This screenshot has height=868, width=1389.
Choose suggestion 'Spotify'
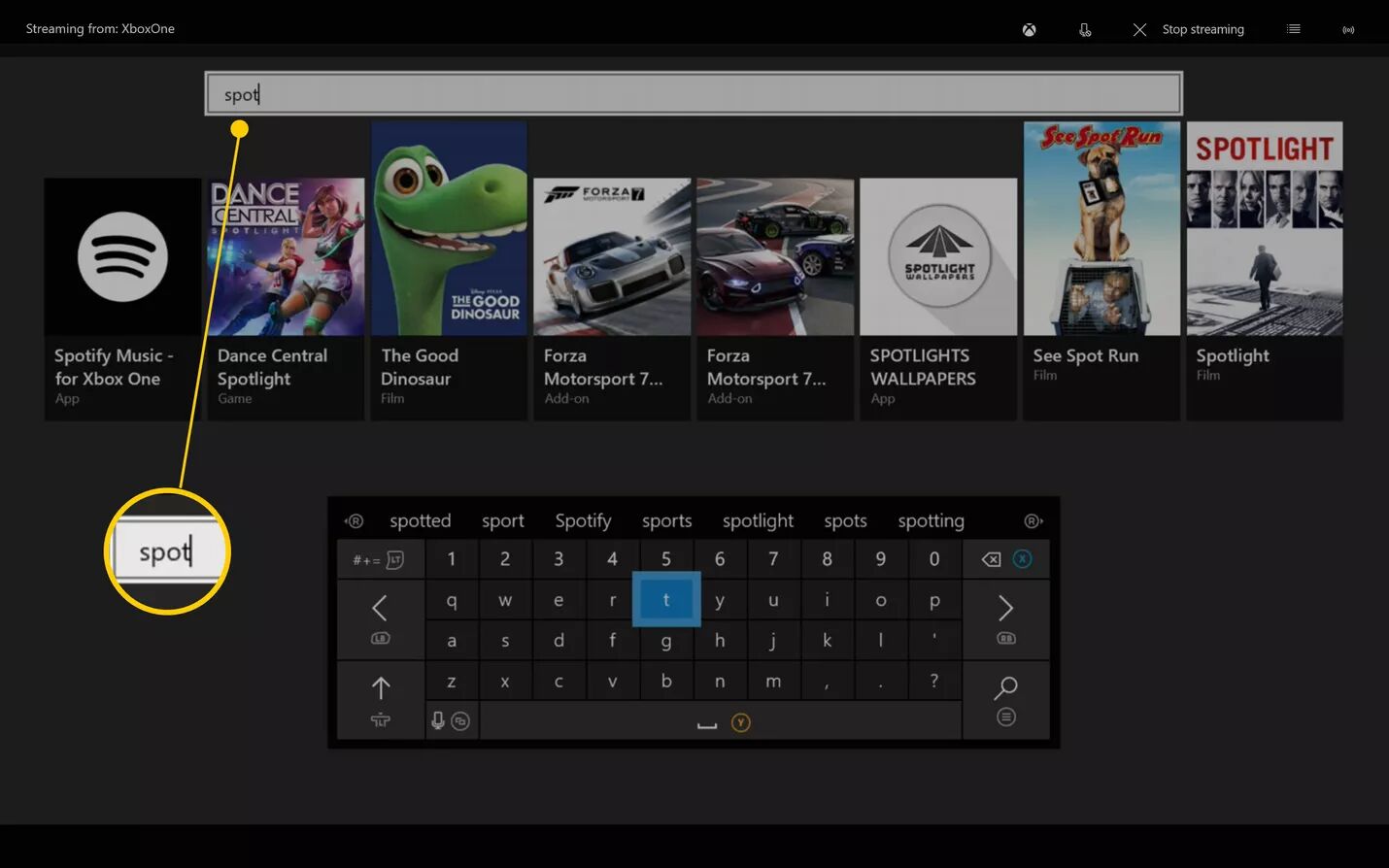pos(583,520)
